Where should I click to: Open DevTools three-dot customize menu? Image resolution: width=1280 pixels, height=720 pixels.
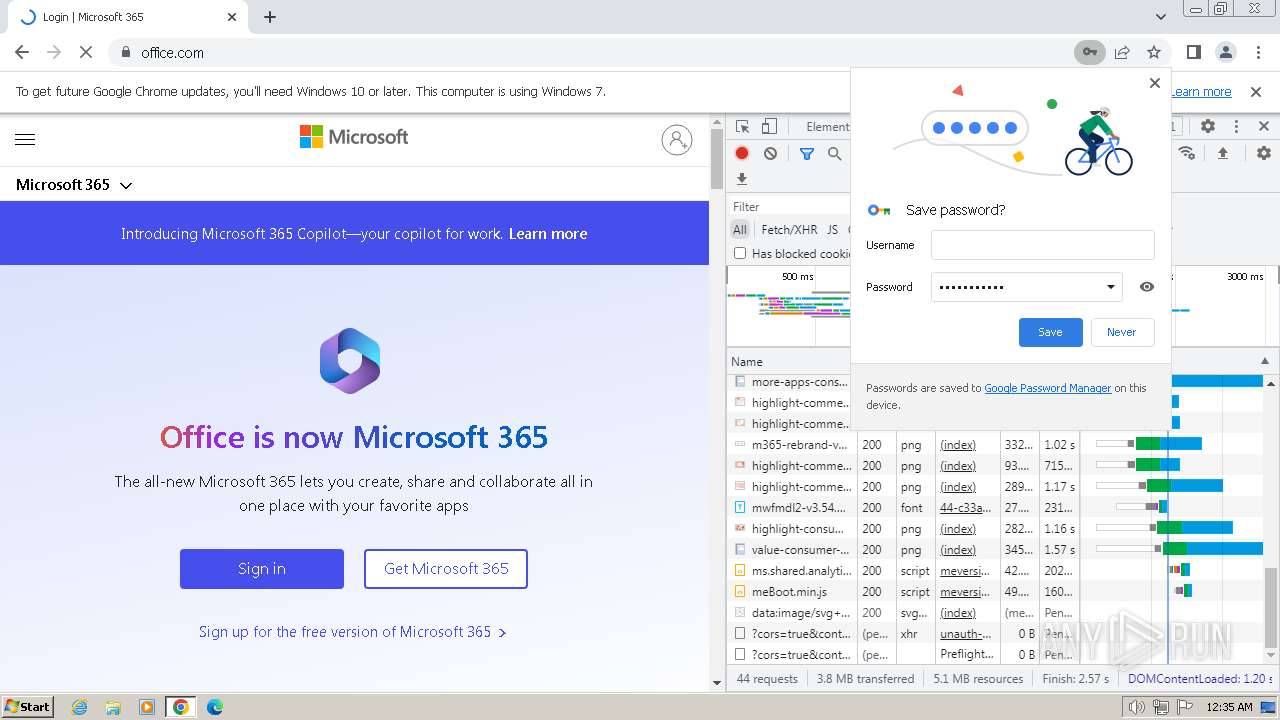[x=1236, y=126]
